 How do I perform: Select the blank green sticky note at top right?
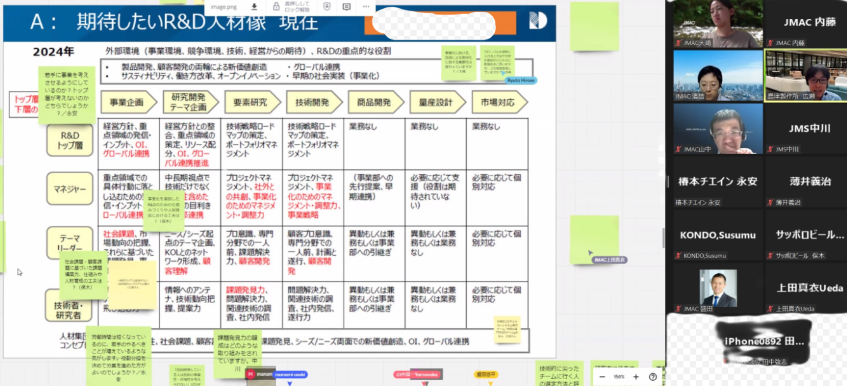594,26
